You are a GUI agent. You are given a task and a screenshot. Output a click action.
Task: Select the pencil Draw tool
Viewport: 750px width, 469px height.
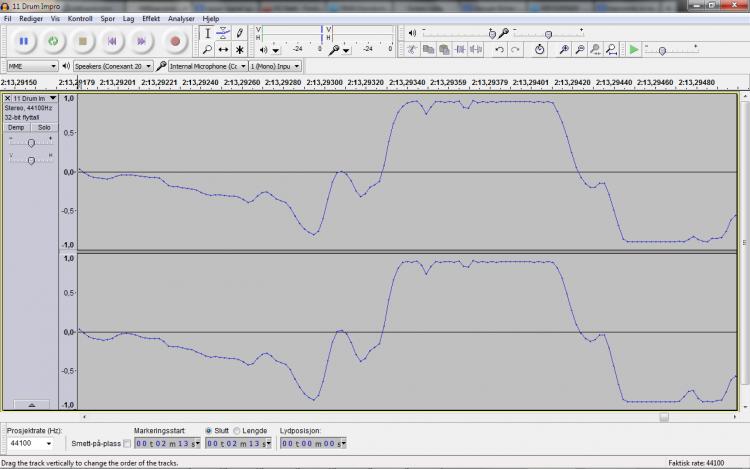pos(239,33)
